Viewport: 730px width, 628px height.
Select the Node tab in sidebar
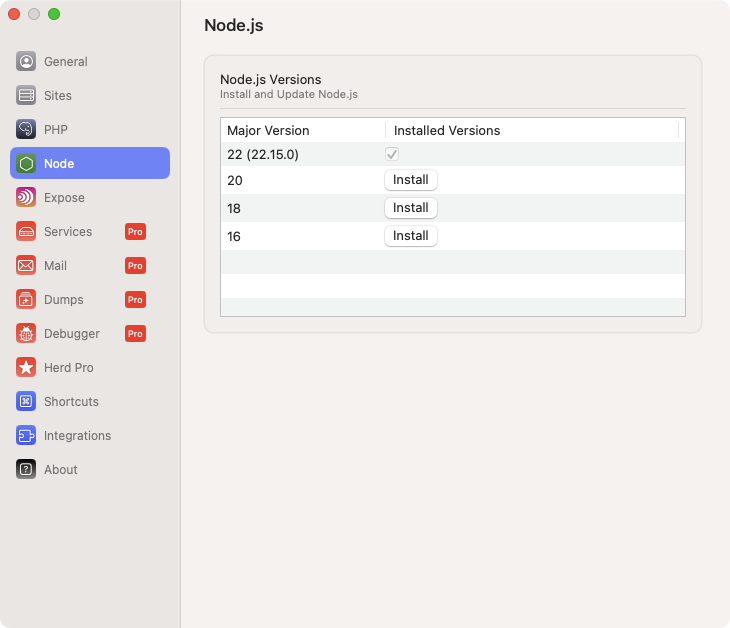point(89,164)
